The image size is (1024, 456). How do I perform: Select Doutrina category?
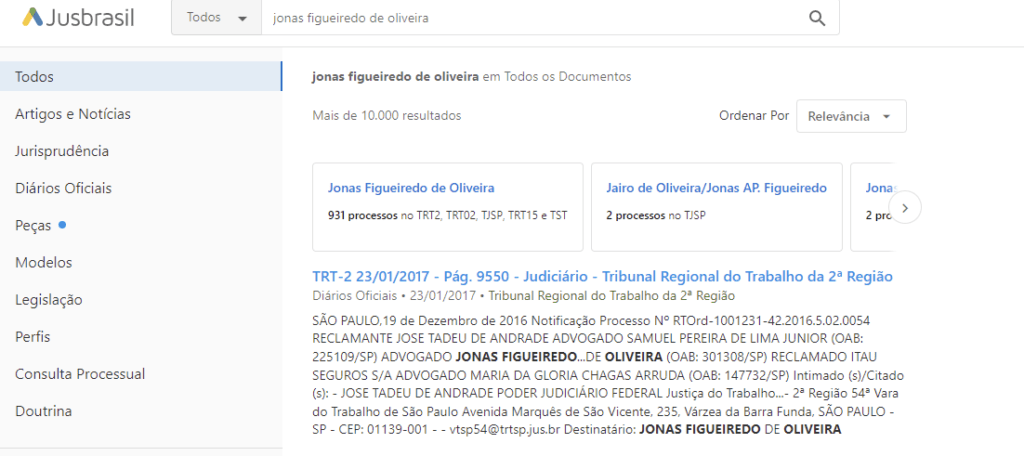tap(43, 411)
